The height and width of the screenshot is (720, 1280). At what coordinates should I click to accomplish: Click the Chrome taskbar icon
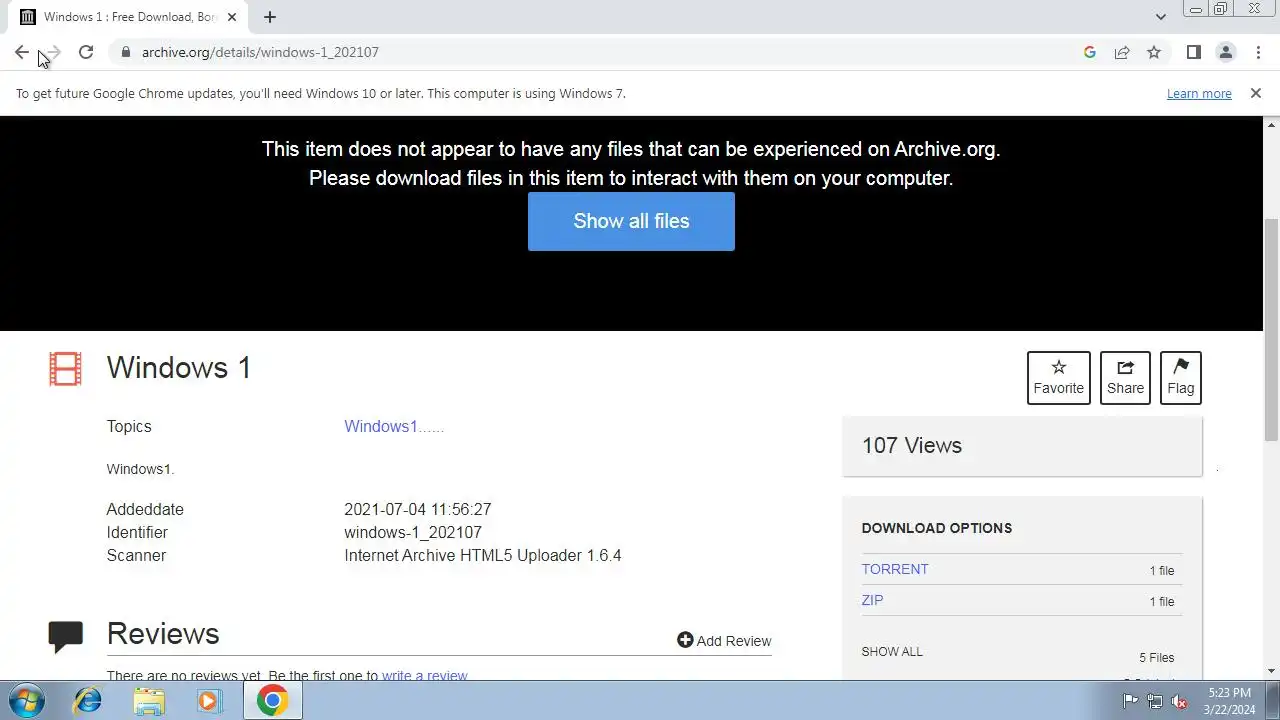(272, 701)
